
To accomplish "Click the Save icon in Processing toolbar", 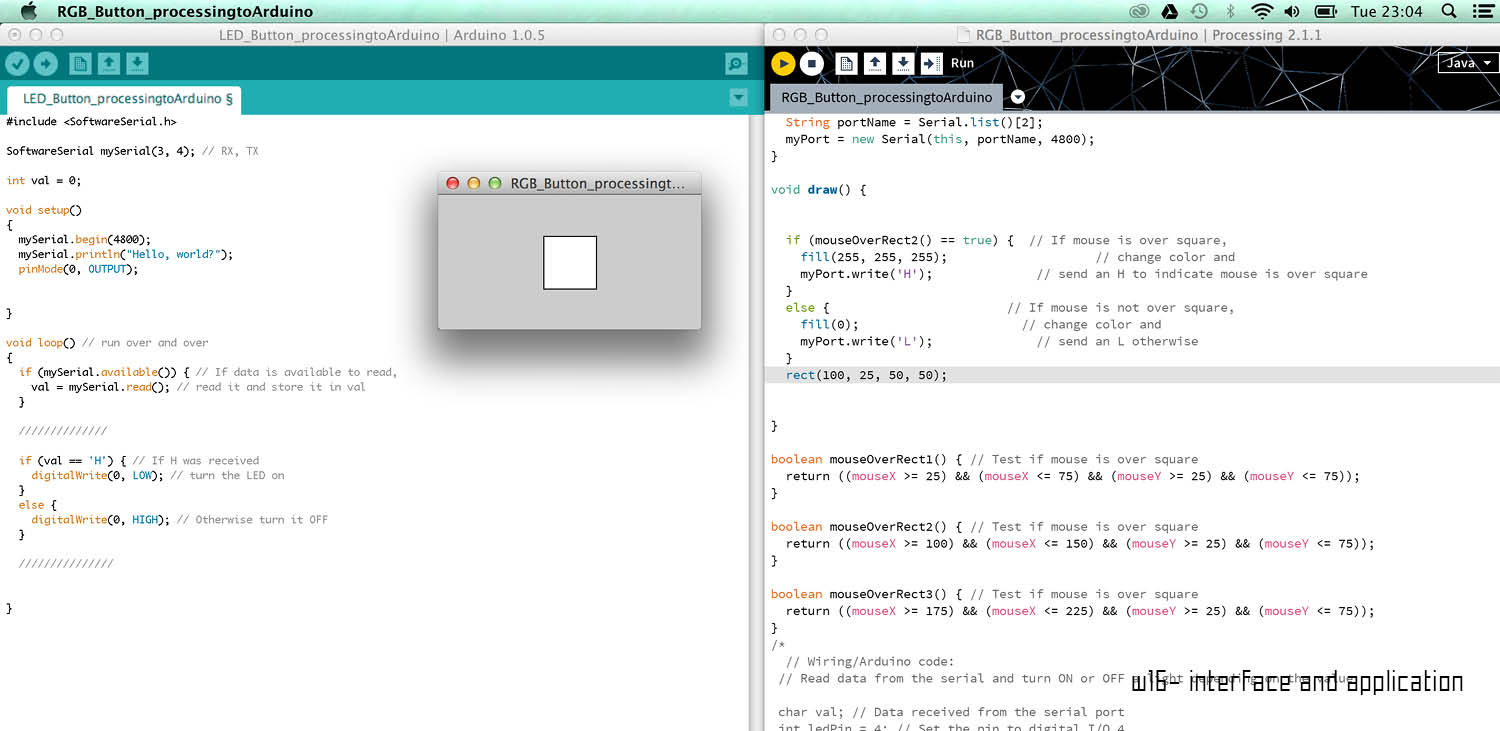I will click(x=903, y=63).
